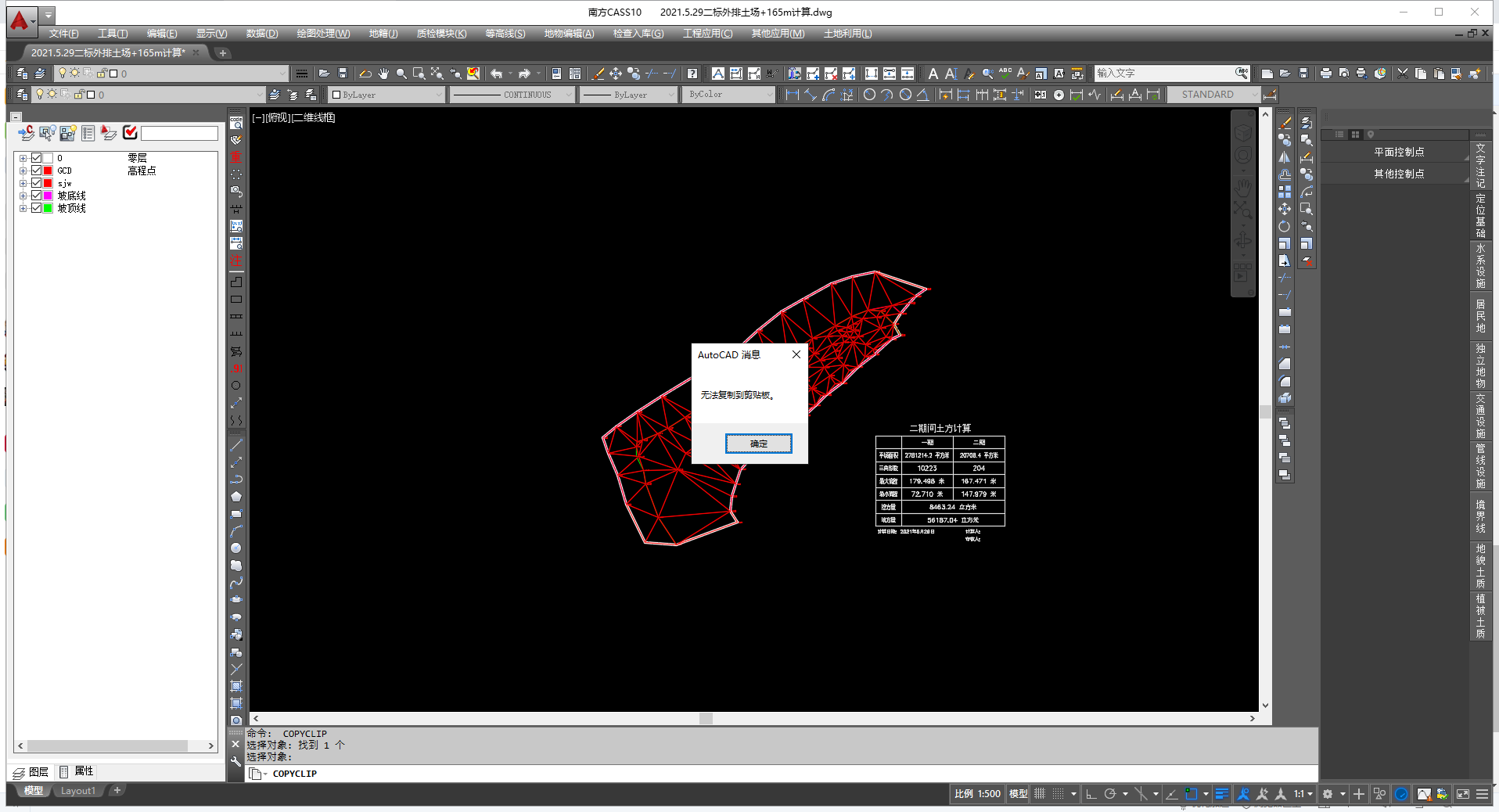1499x812 pixels.
Task: Toggle the checkbox for layer 坡顶线
Action: click(x=36, y=208)
